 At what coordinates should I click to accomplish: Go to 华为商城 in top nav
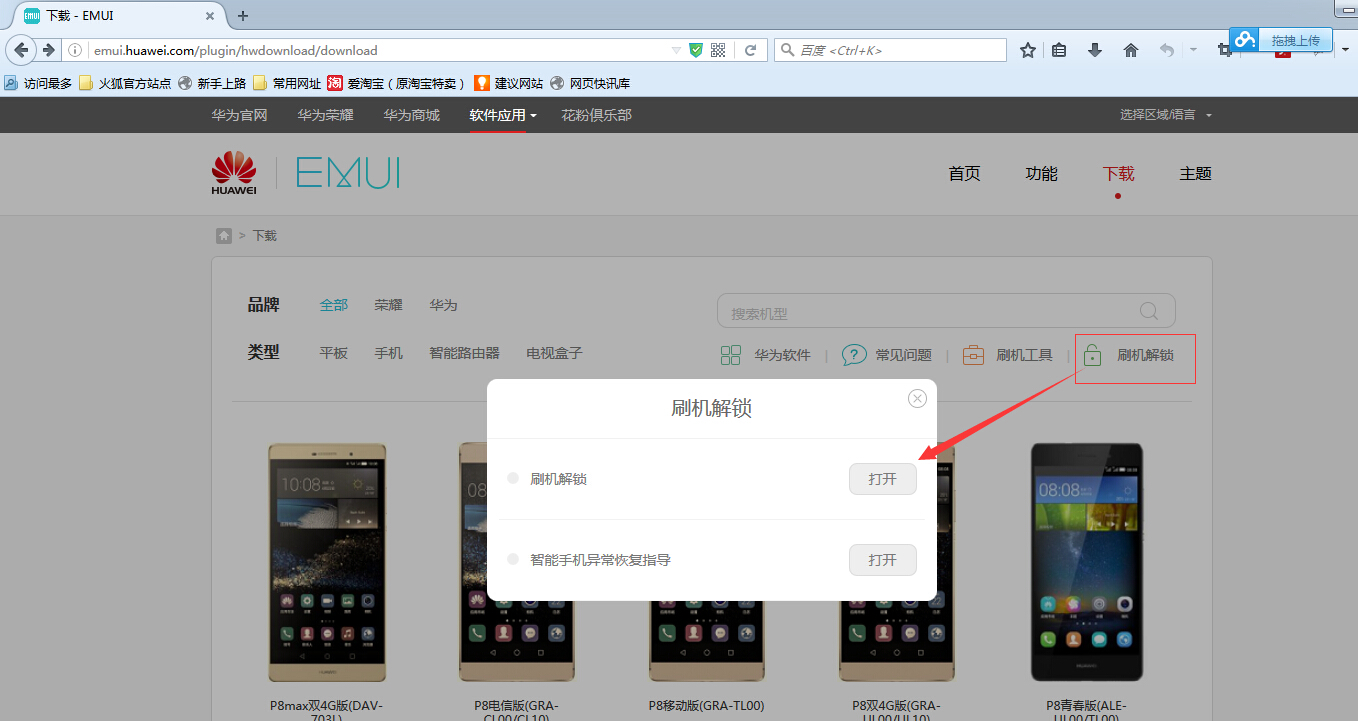click(x=411, y=115)
